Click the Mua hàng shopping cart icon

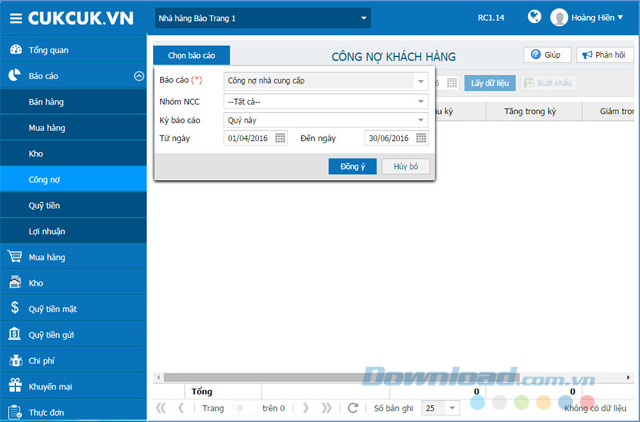[x=14, y=257]
